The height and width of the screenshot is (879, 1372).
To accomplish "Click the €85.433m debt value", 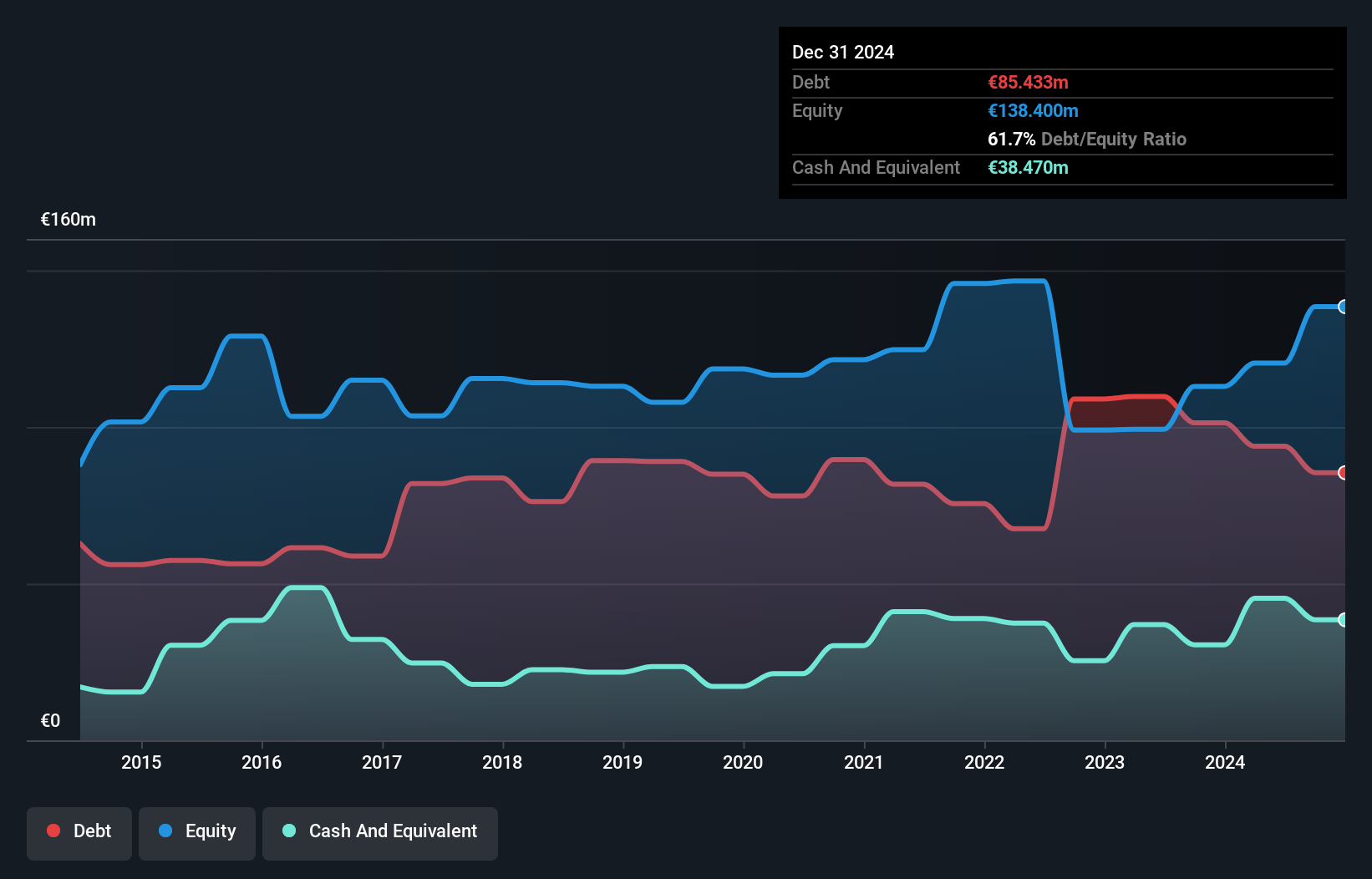I will pos(1028,82).
